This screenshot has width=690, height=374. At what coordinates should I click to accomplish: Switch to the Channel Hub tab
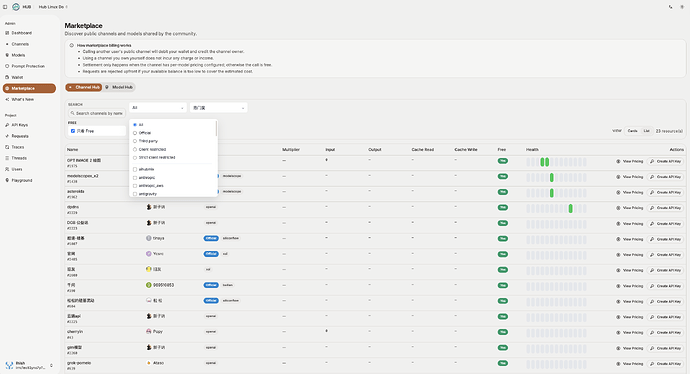84,87
